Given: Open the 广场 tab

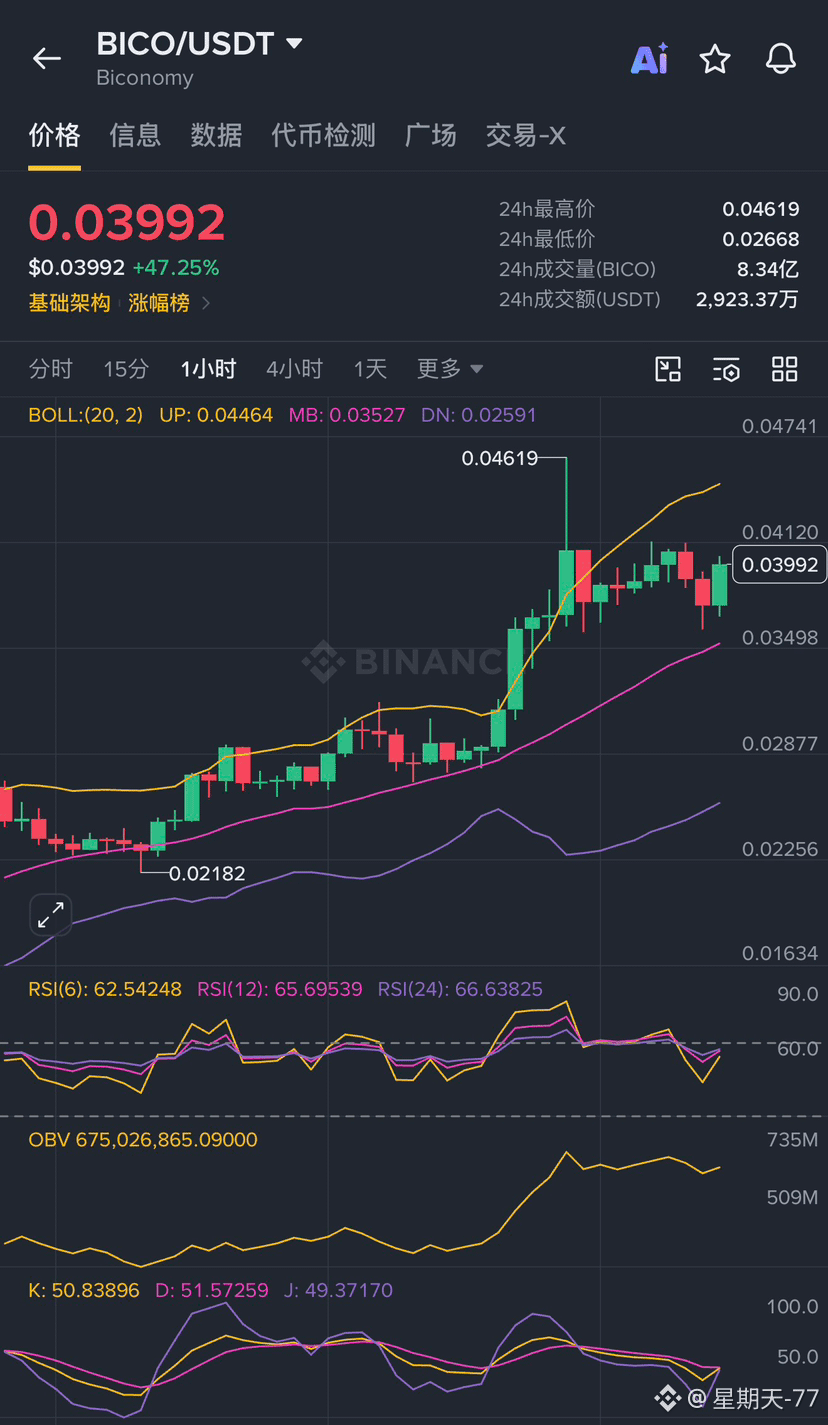Looking at the screenshot, I should coord(431,135).
